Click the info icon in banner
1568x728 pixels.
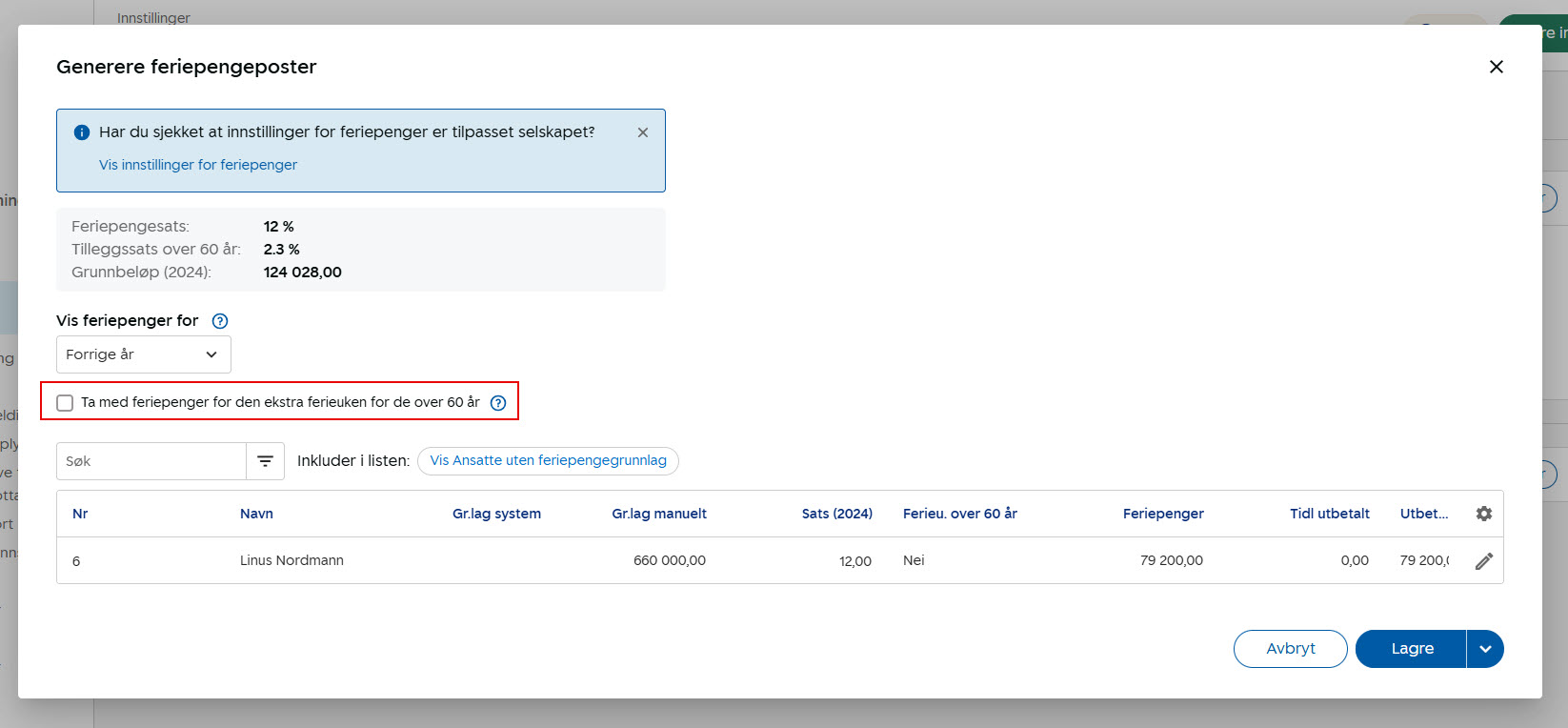[82, 132]
